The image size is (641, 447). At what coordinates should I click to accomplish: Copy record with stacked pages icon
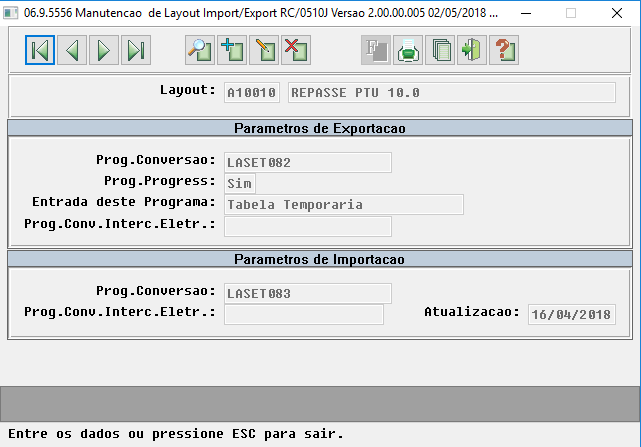tap(440, 50)
